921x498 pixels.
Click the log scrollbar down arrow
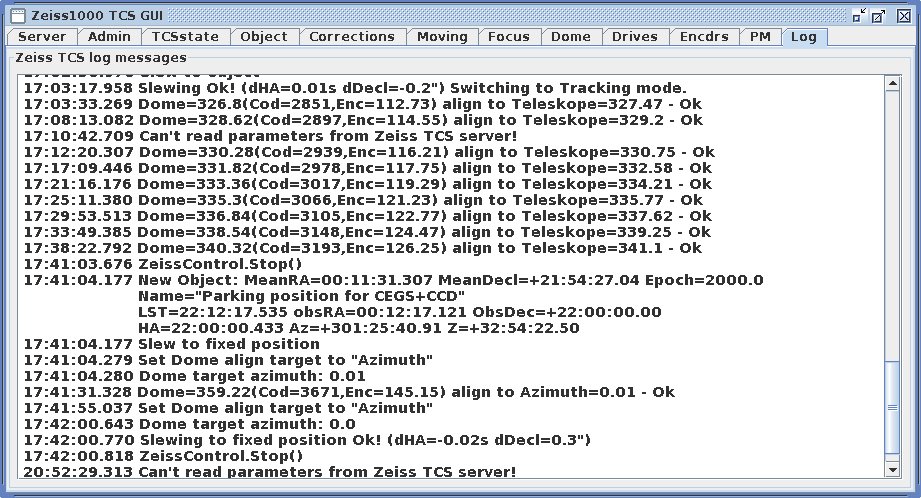893,469
